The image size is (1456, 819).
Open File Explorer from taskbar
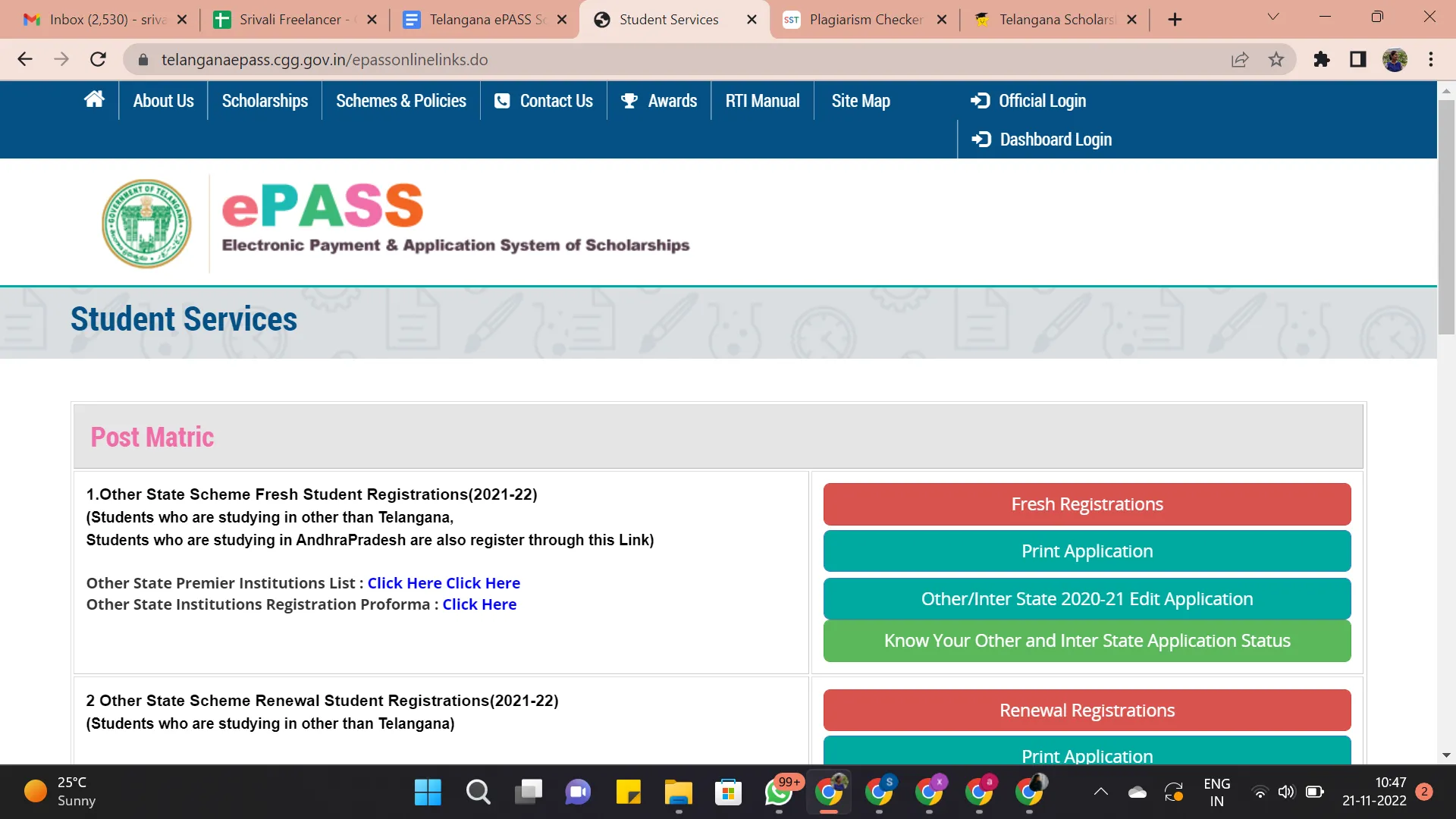point(678,792)
